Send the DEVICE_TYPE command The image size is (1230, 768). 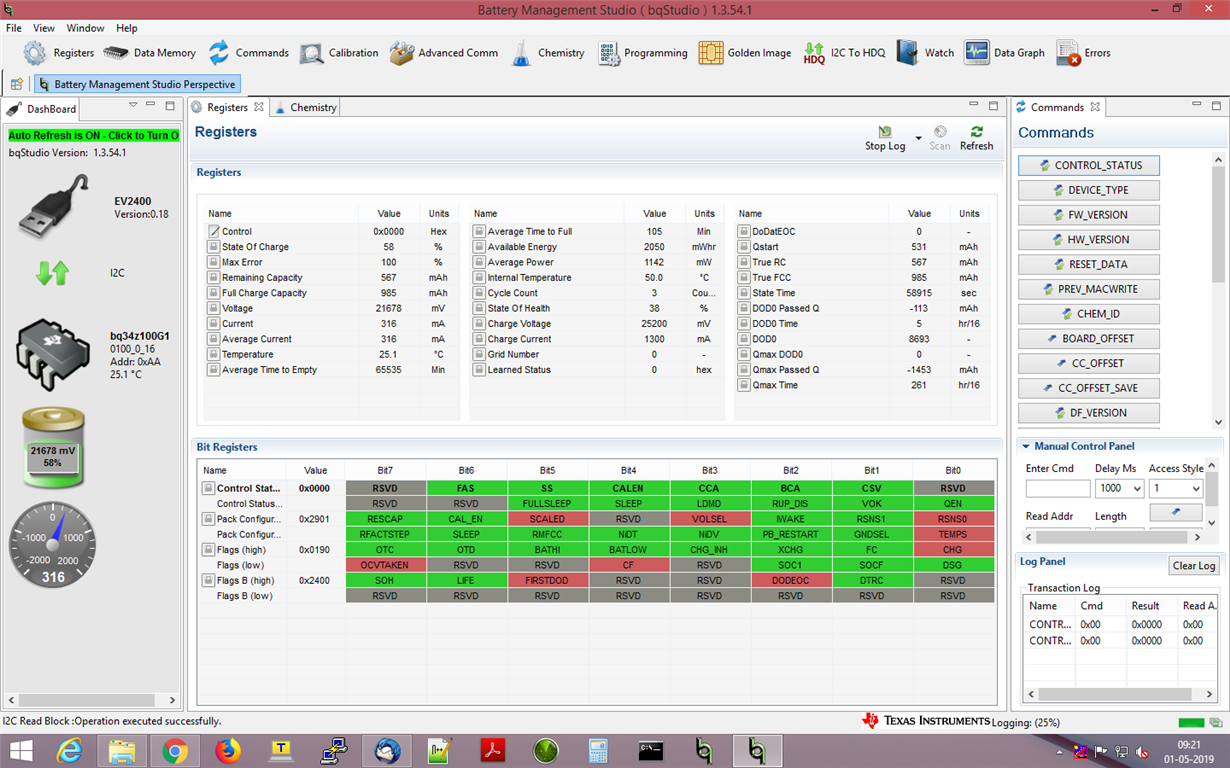coord(1088,190)
